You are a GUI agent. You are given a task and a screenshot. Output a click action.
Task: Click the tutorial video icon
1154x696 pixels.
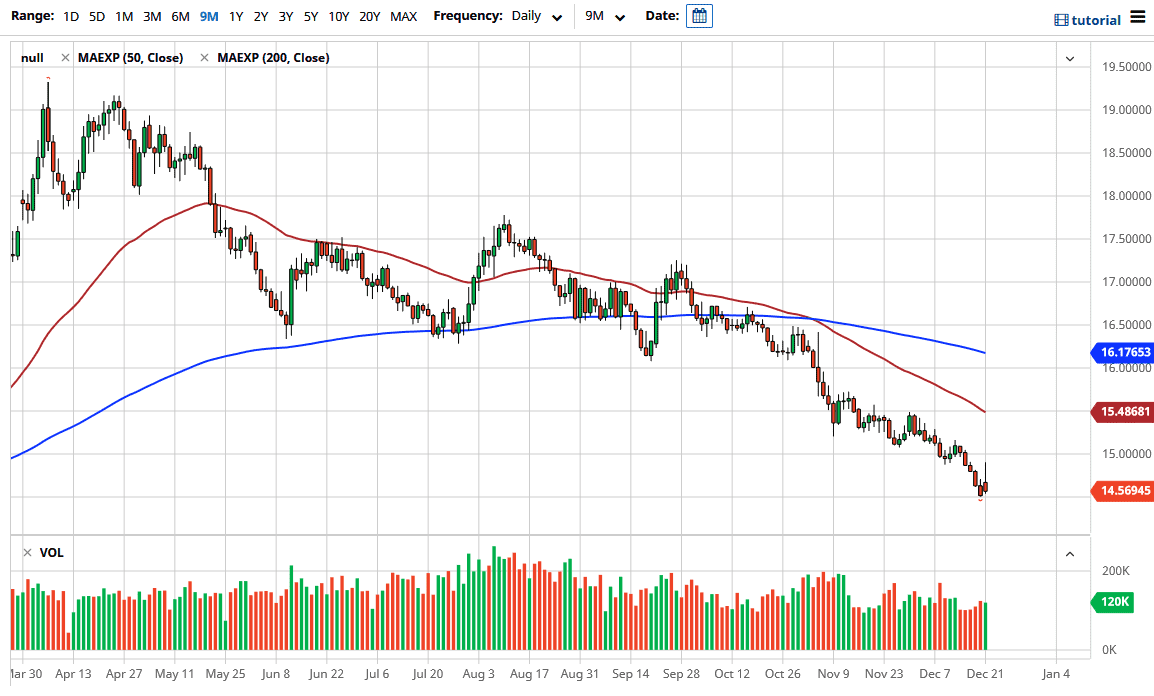click(1061, 21)
